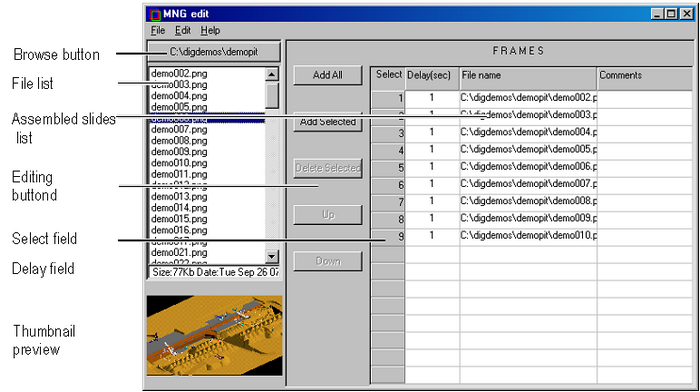Open the Edit menu

coord(183,30)
